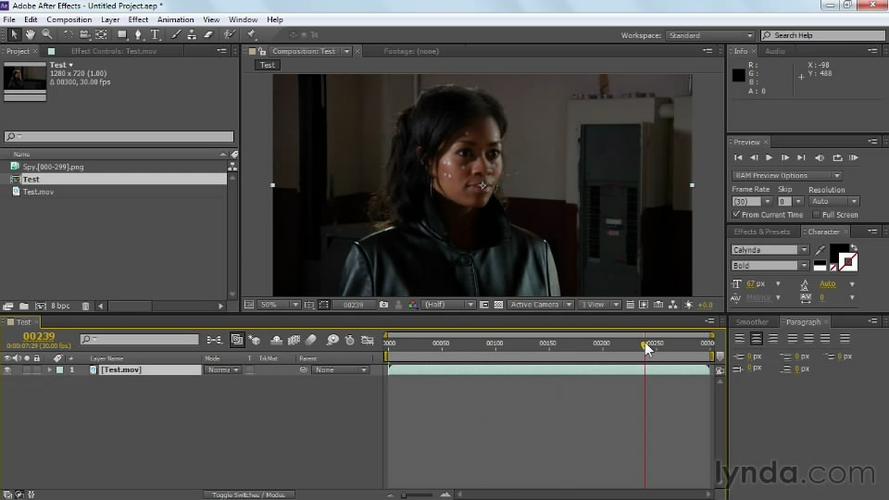Click the black fill color swatch
This screenshot has width=889, height=500.
point(839,253)
